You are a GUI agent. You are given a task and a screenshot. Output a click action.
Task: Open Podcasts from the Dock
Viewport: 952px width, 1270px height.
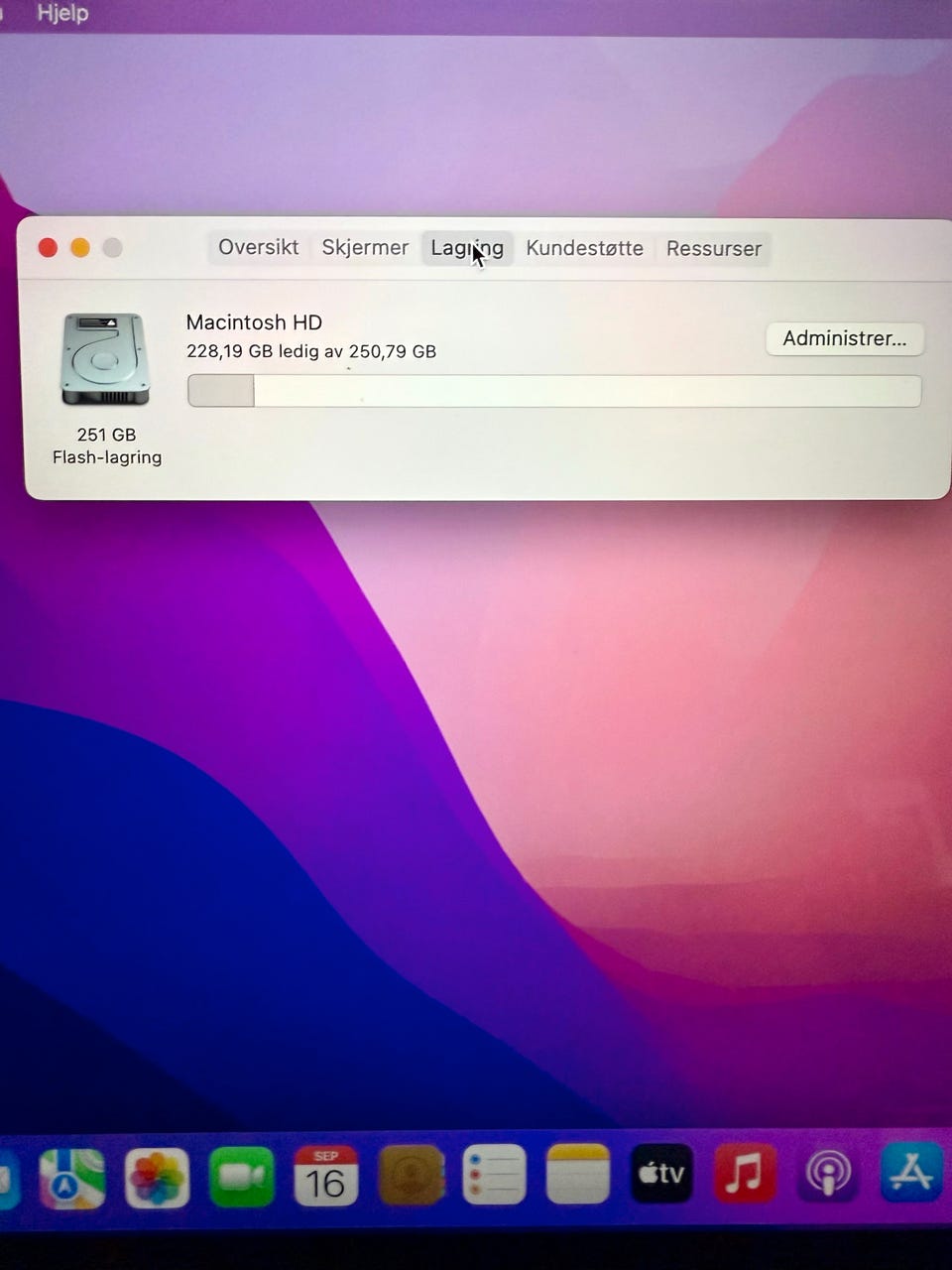pos(828,1173)
